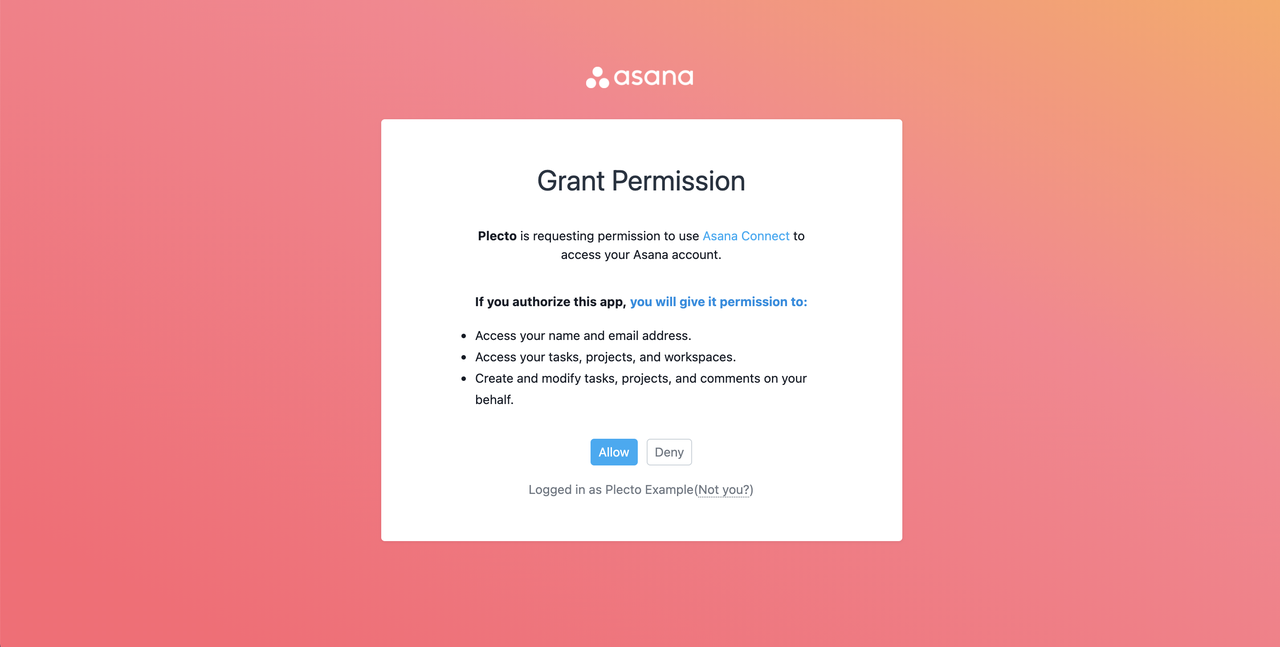Image resolution: width=1280 pixels, height=647 pixels.
Task: Click 'you will give it permission to:' text
Action: [x=718, y=301]
